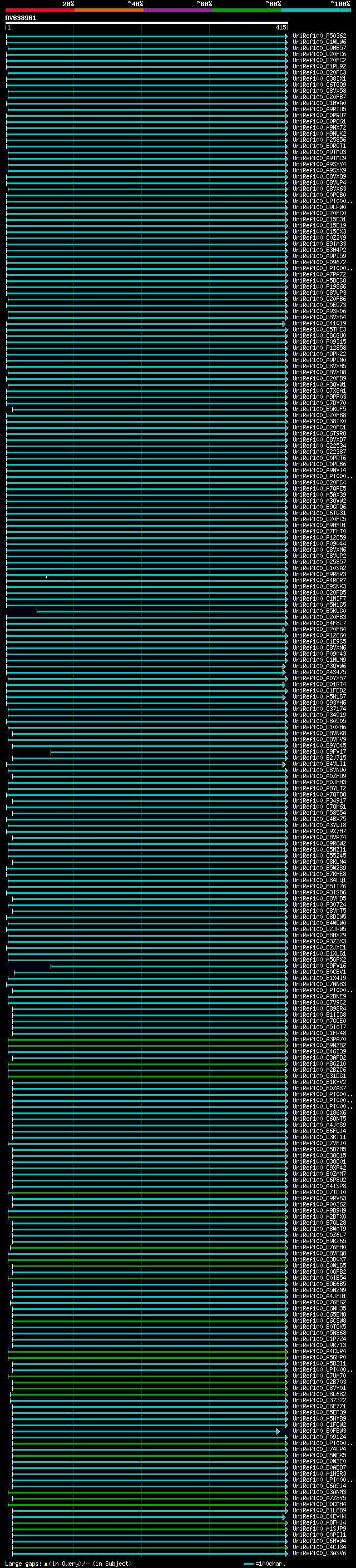Select the UniRef100_A9RIU5 label
Viewport: 356px width, 1568px height.
point(319,109)
